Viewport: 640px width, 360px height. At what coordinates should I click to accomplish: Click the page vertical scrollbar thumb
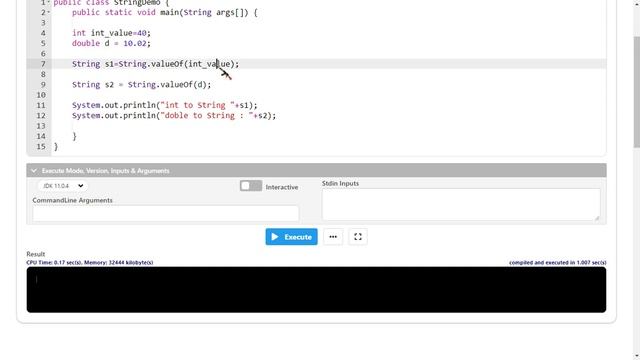637,92
